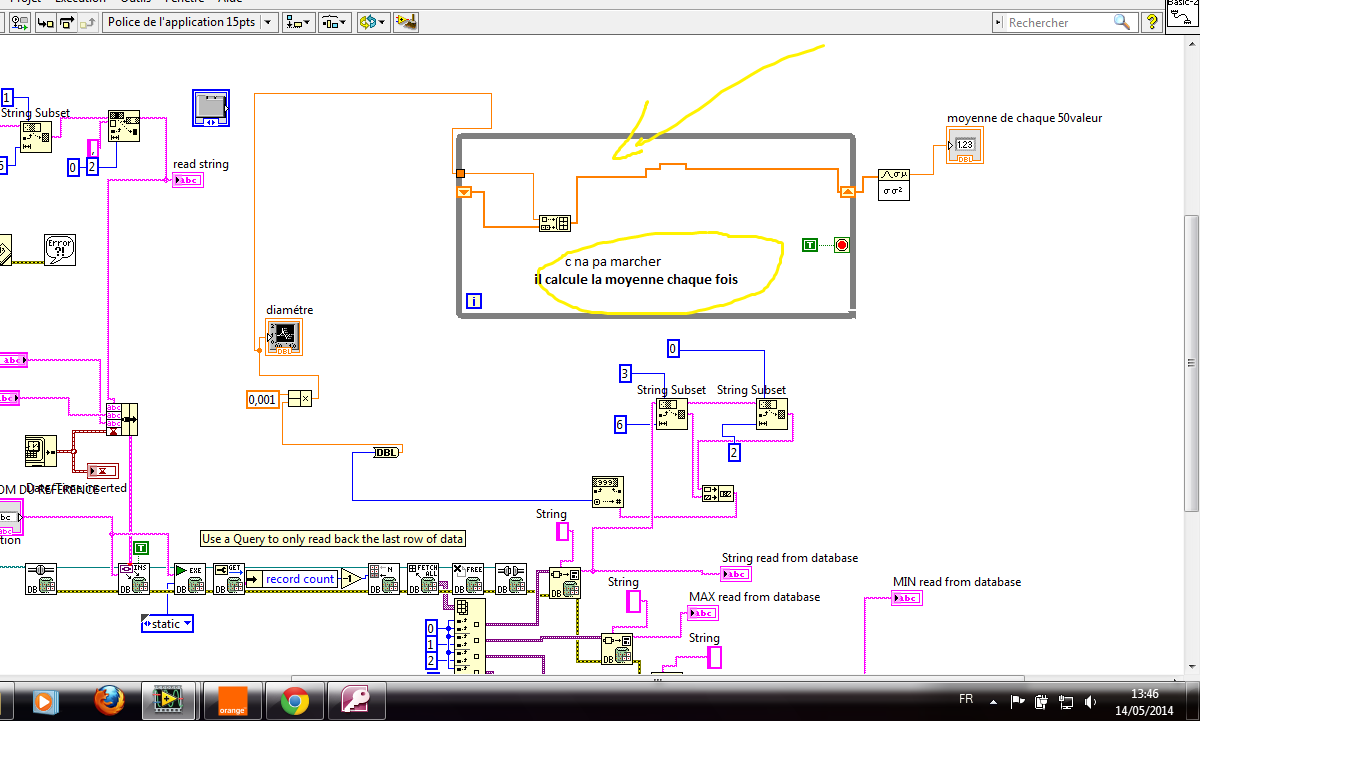Click in the Rechercher search field
The image size is (1366, 768).
click(x=1058, y=22)
